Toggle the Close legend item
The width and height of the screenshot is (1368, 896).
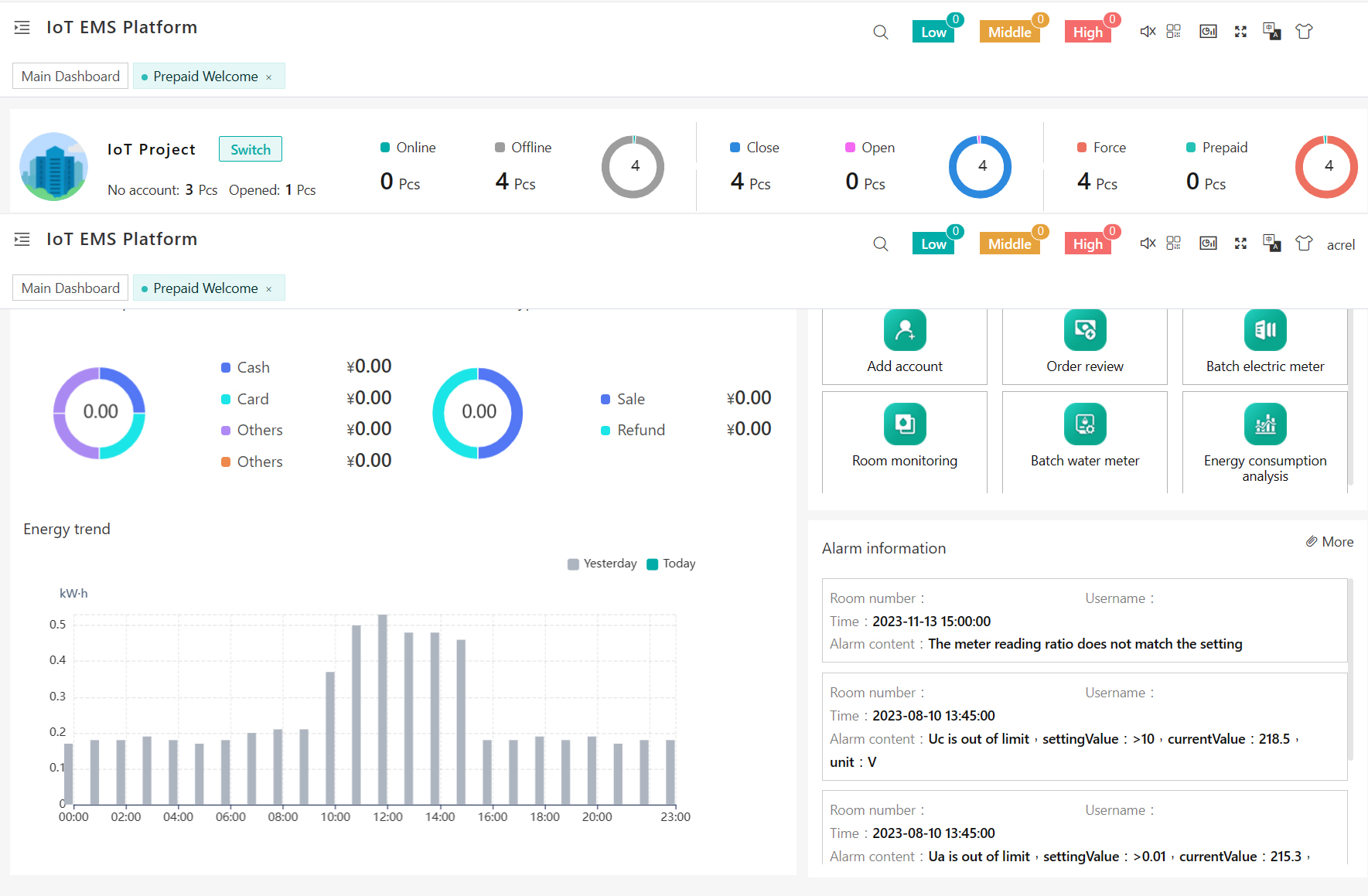(754, 148)
